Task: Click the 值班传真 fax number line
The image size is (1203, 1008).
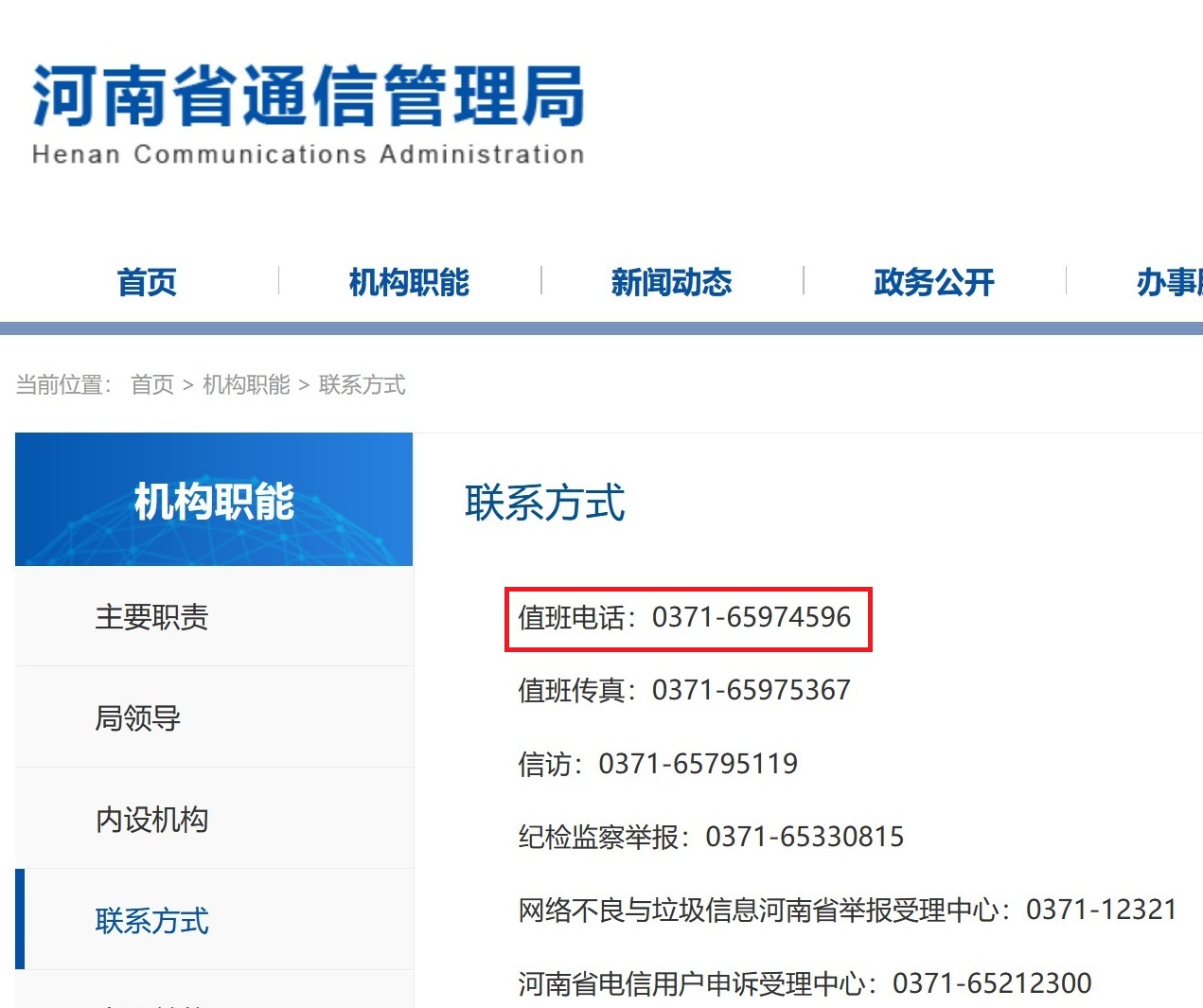Action: click(684, 691)
